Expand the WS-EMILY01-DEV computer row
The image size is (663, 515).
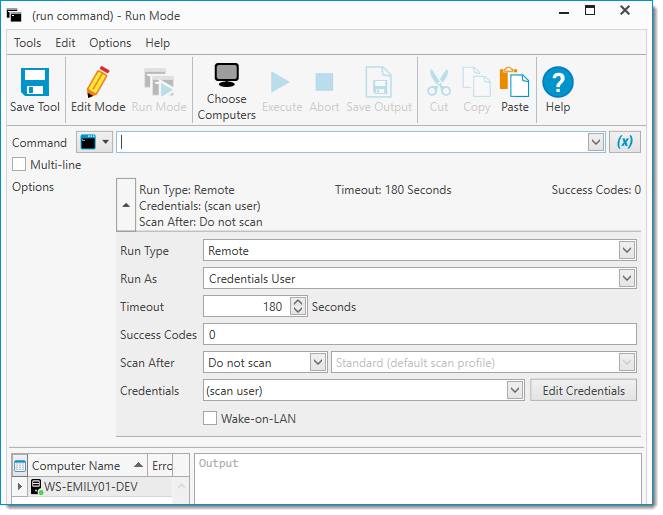point(20,487)
